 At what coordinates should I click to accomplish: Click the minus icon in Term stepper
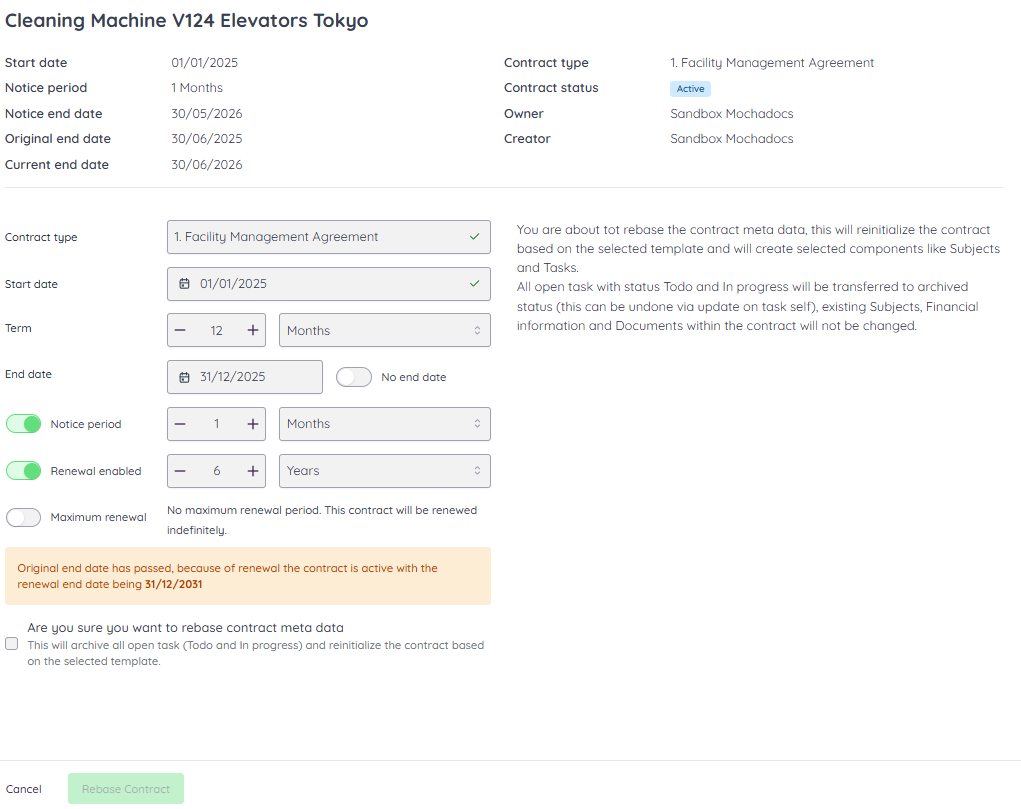pos(180,331)
